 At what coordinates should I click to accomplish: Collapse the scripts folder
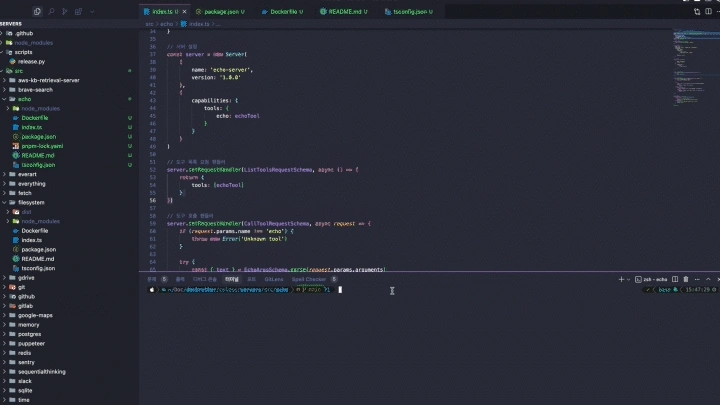tap(23, 52)
